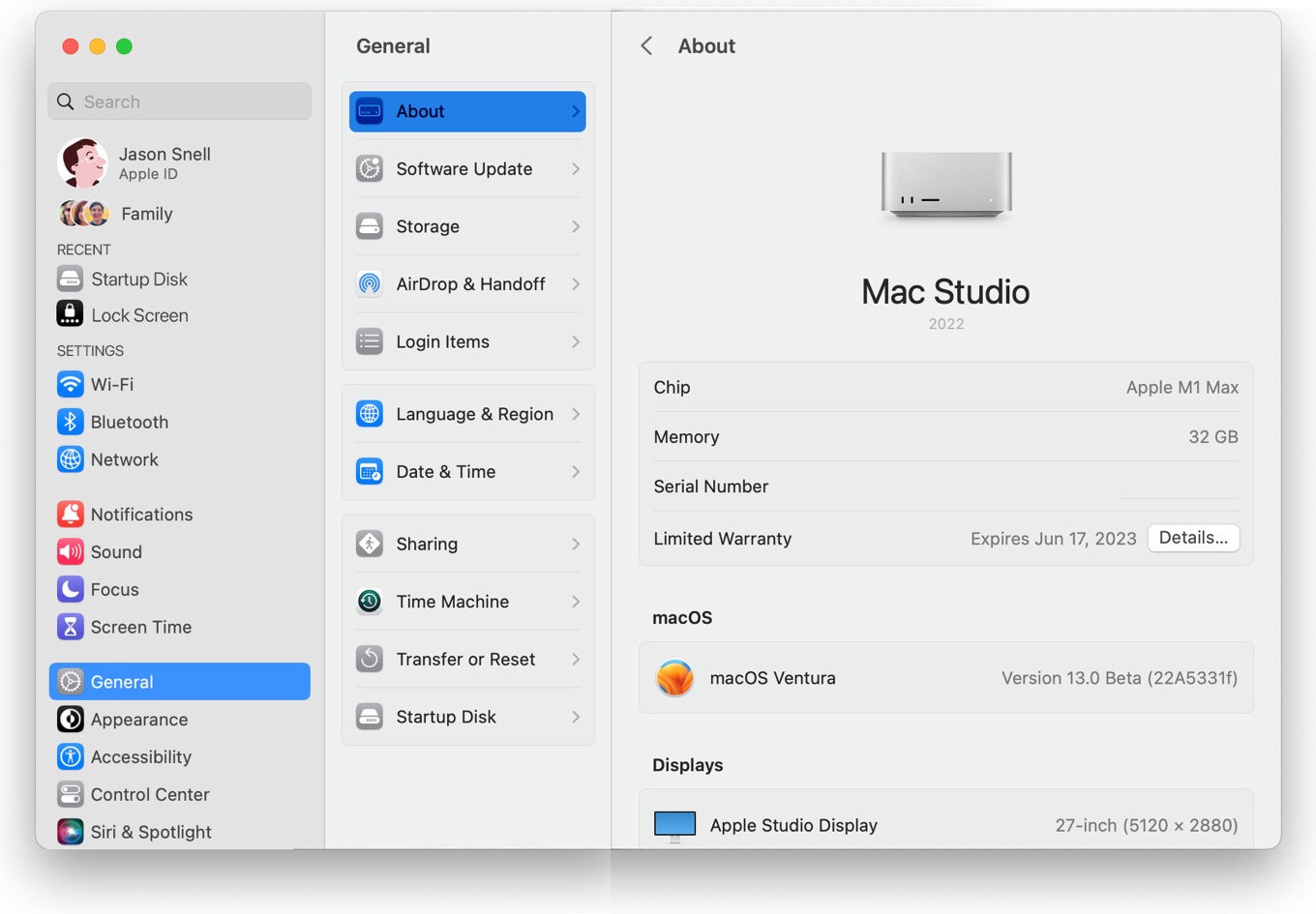The image size is (1316, 914).
Task: Click inside the Search field
Action: click(x=179, y=102)
